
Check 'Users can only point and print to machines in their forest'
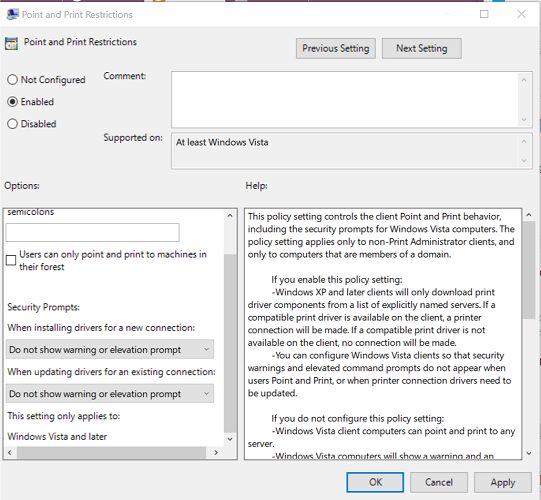click(11, 260)
